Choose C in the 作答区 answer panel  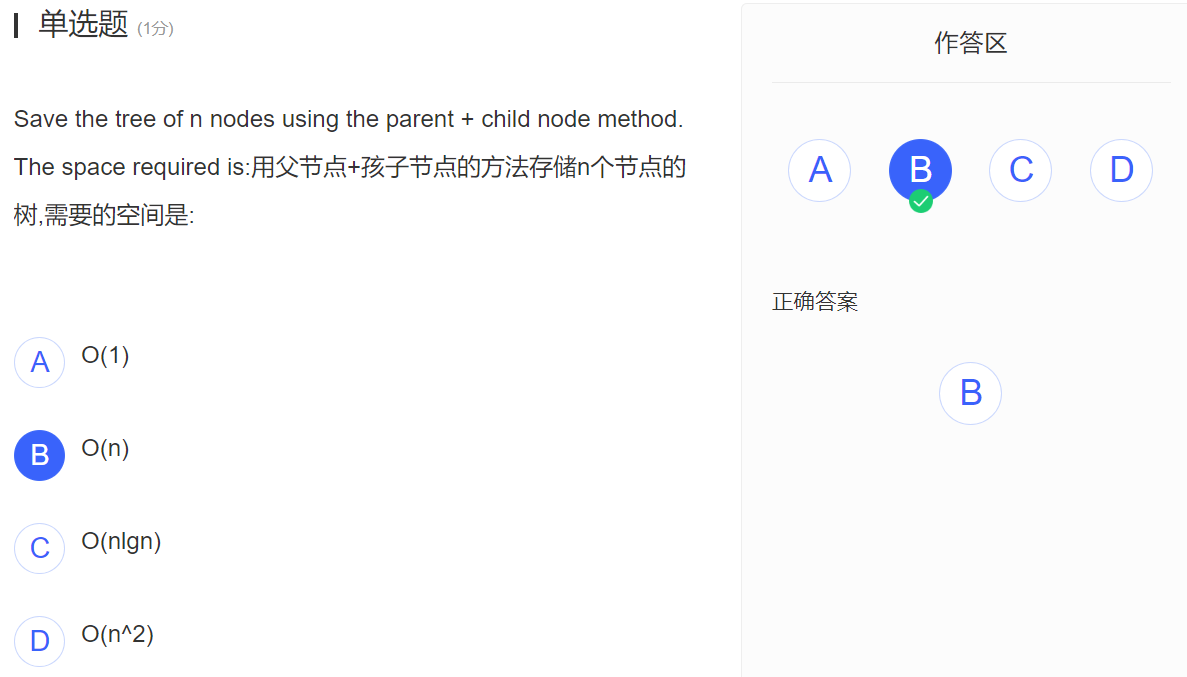click(1020, 170)
